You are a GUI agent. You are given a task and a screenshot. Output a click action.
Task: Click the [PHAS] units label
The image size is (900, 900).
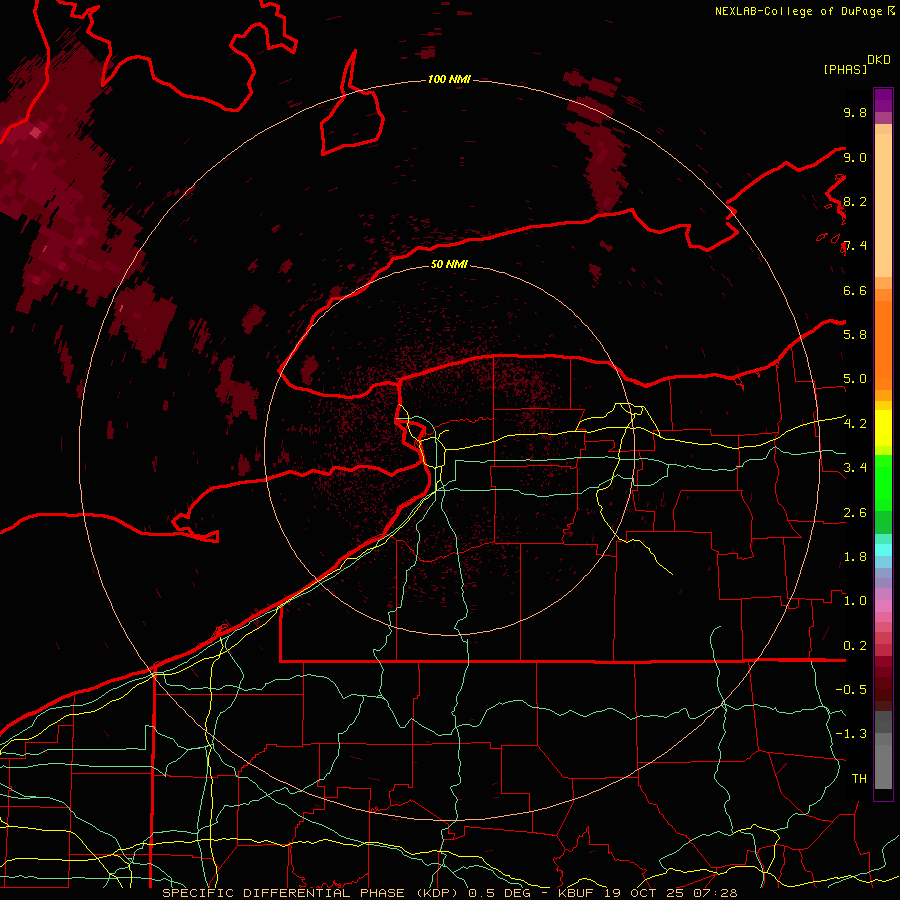click(845, 70)
